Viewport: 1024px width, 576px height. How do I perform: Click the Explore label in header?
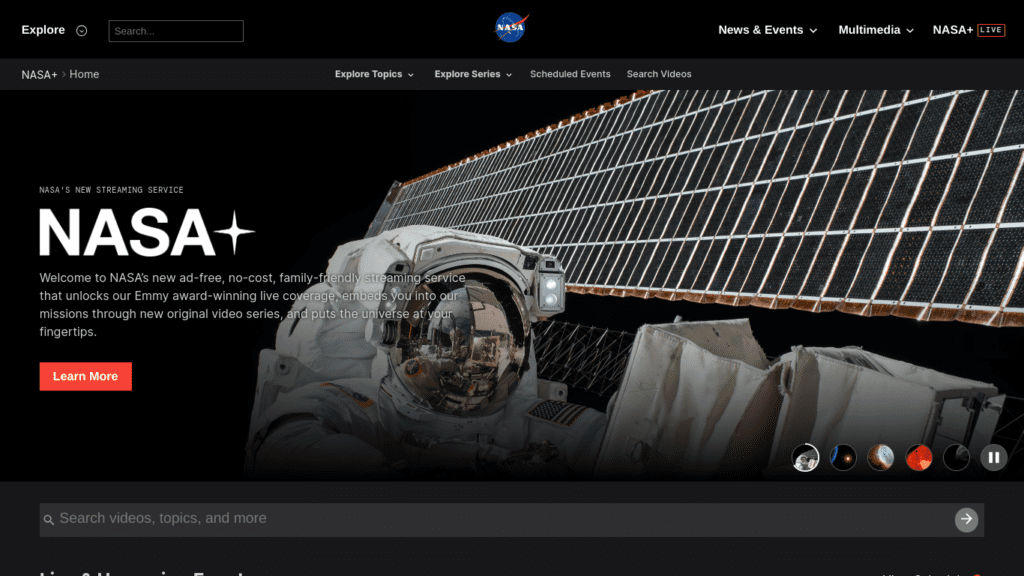[43, 30]
